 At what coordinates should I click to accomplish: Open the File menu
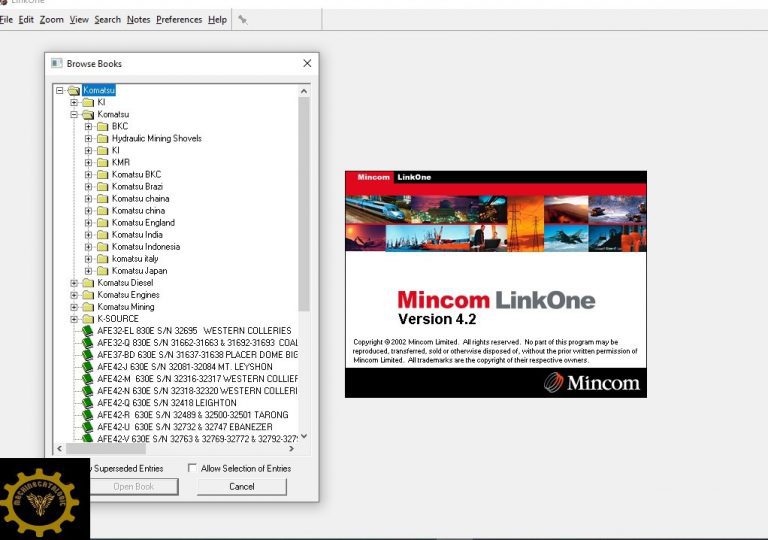pos(6,20)
